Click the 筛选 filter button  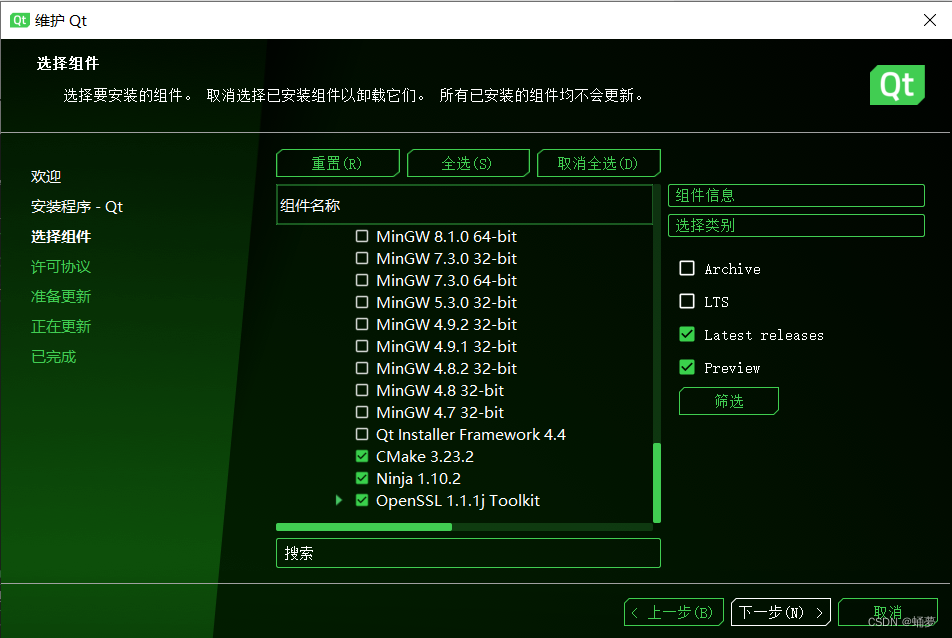coord(729,401)
